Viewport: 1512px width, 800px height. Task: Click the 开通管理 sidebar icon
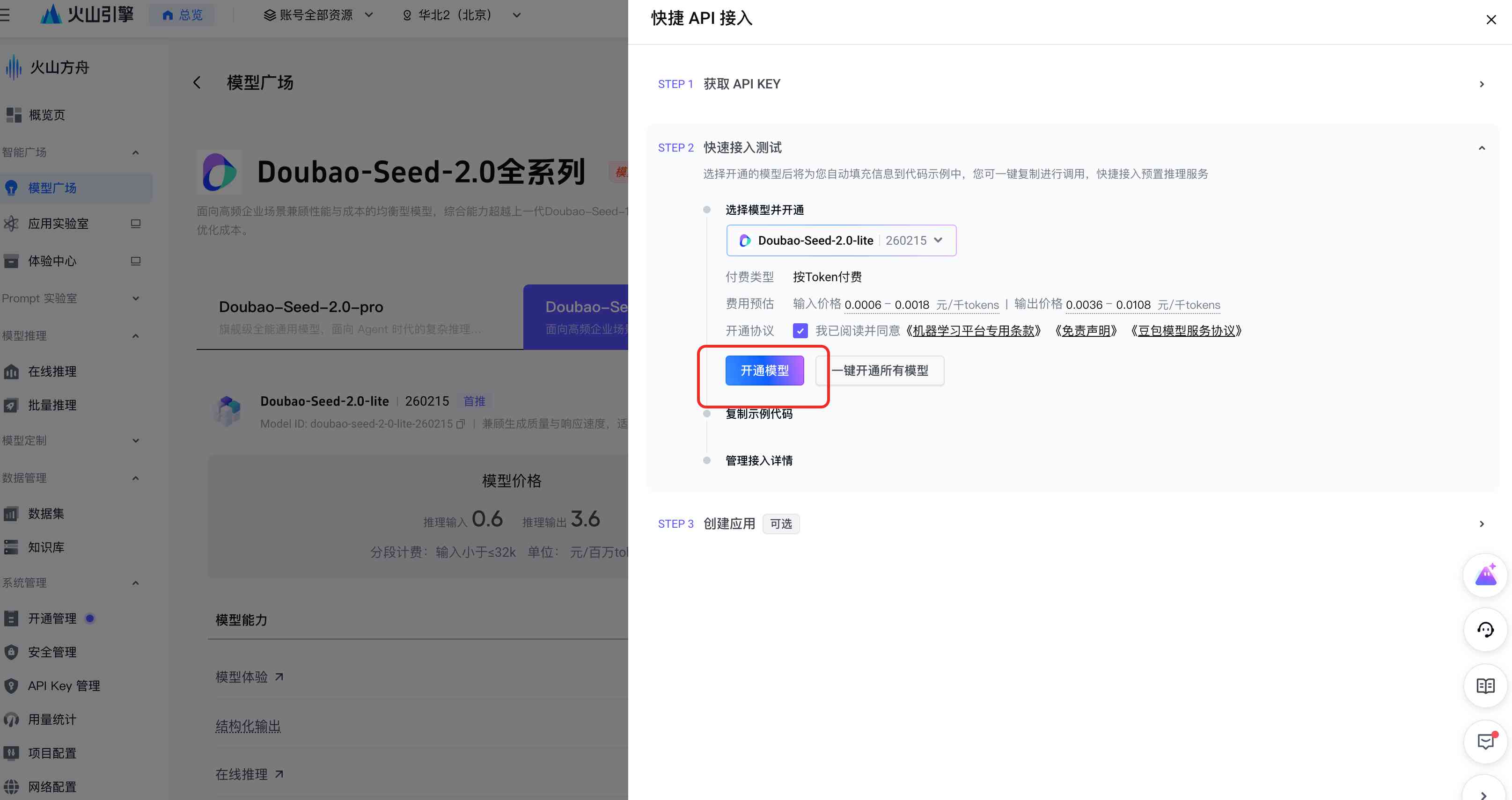[x=11, y=619]
